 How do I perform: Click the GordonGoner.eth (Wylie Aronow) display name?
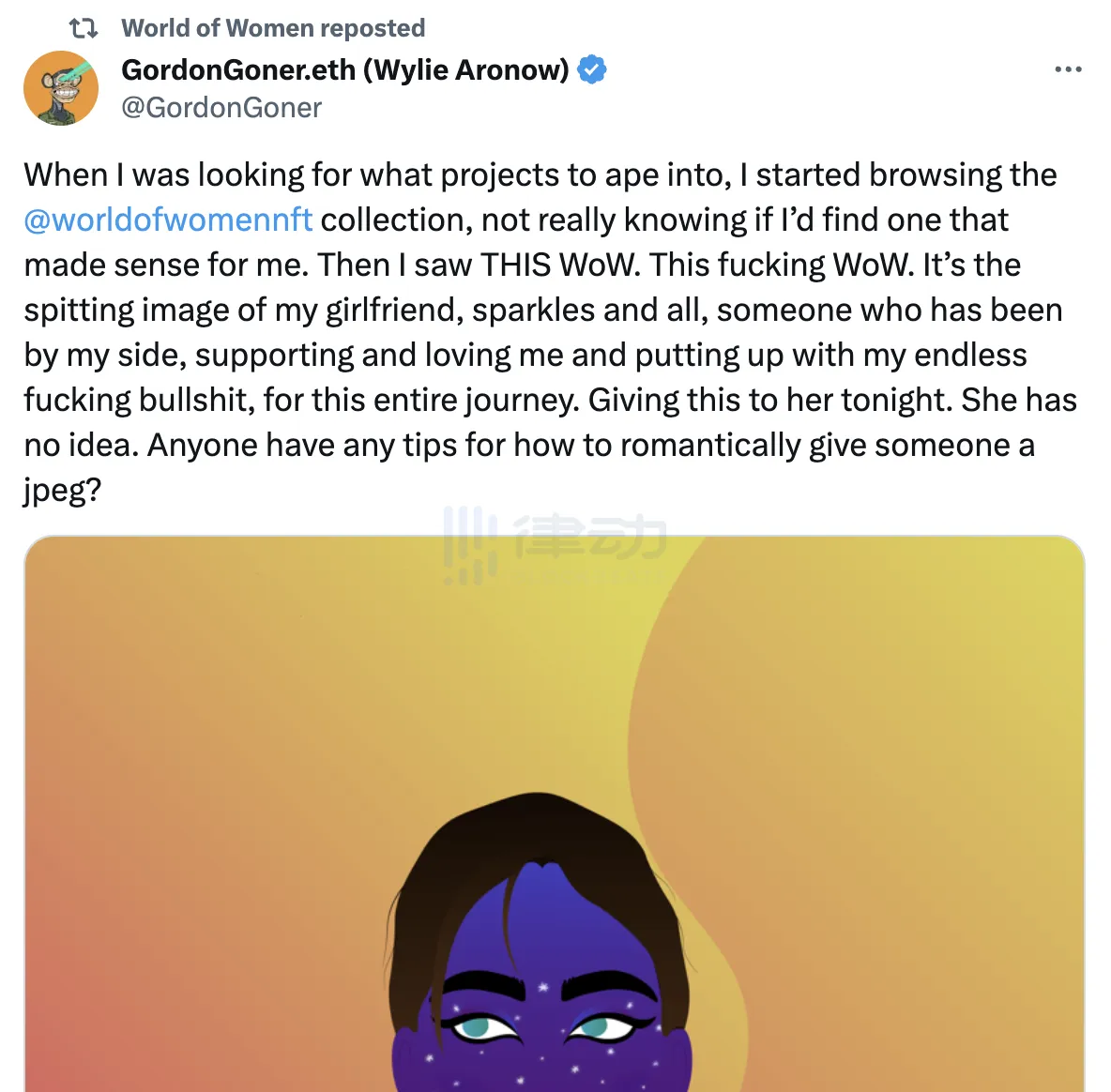(345, 69)
